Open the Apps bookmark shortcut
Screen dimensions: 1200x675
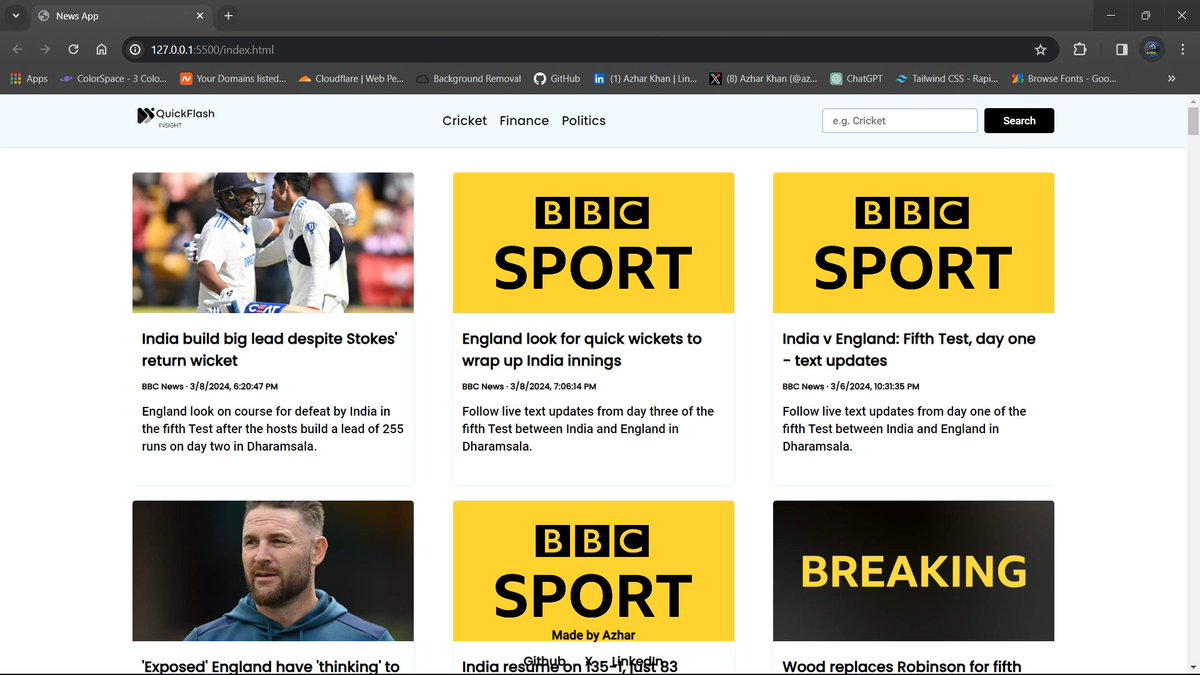point(29,78)
